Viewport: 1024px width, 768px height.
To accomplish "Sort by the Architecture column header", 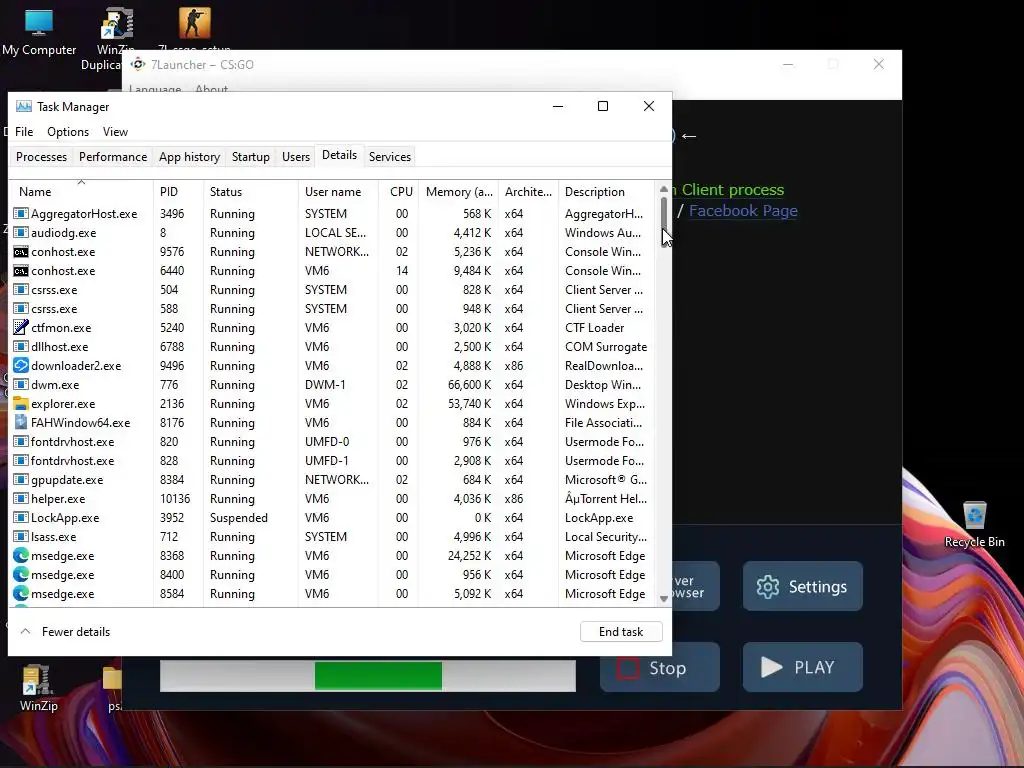I will (x=528, y=191).
